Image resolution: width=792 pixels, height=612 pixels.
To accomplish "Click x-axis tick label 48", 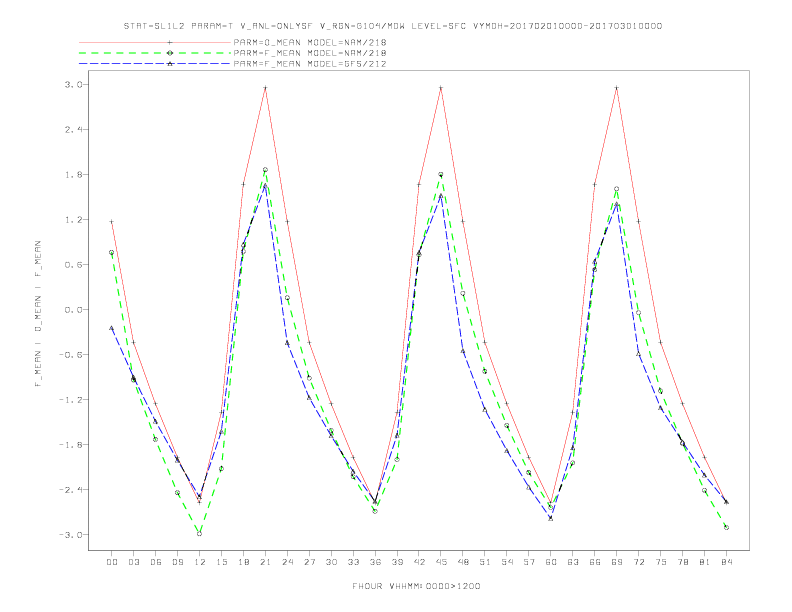I will pyautogui.click(x=463, y=562).
